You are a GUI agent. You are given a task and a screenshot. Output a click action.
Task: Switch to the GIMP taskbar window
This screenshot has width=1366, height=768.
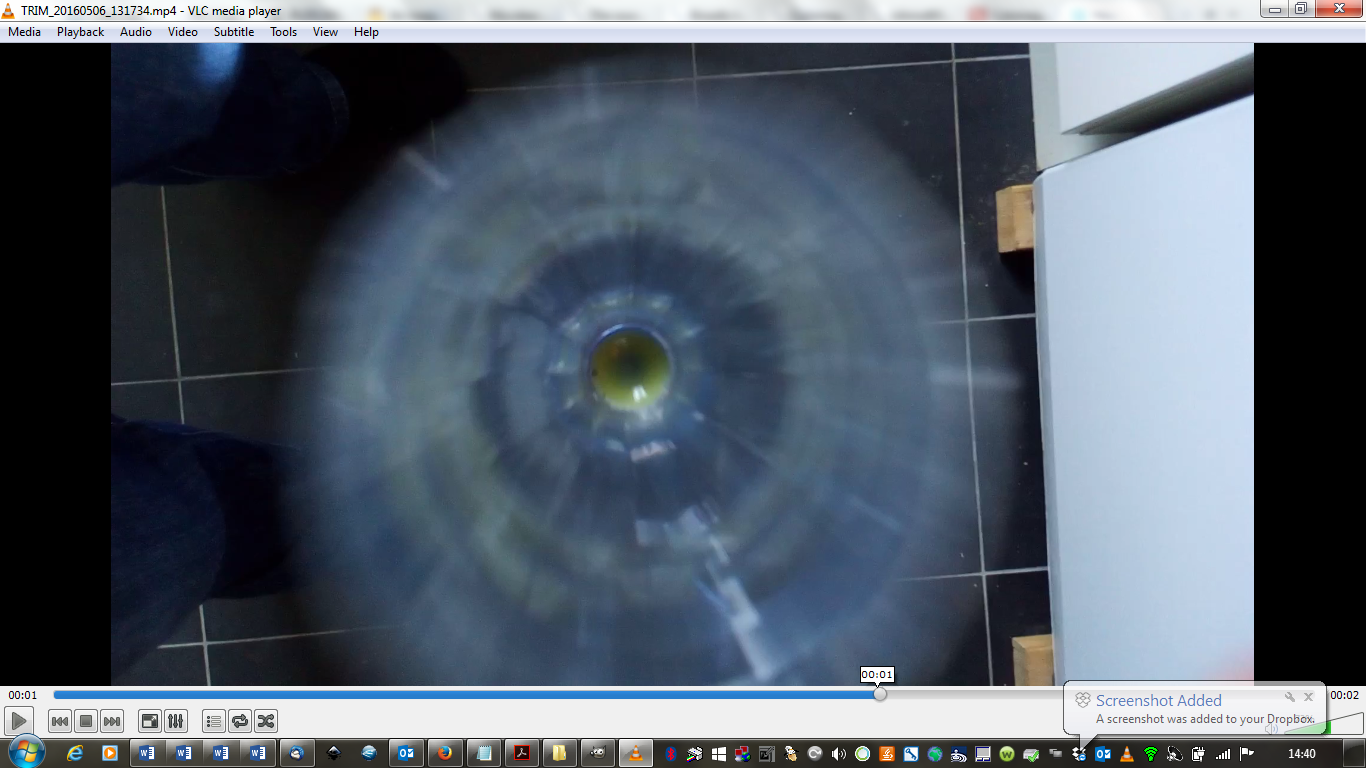coord(597,752)
